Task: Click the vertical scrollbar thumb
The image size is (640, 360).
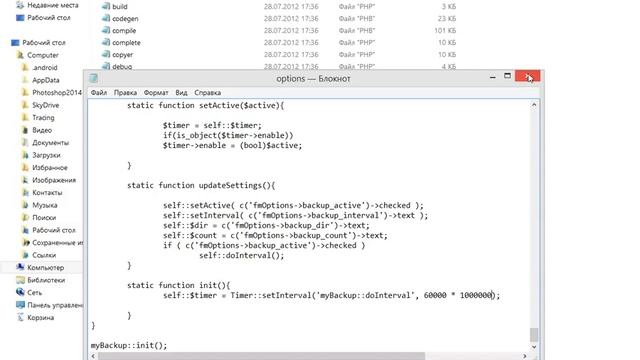Action: [x=534, y=335]
